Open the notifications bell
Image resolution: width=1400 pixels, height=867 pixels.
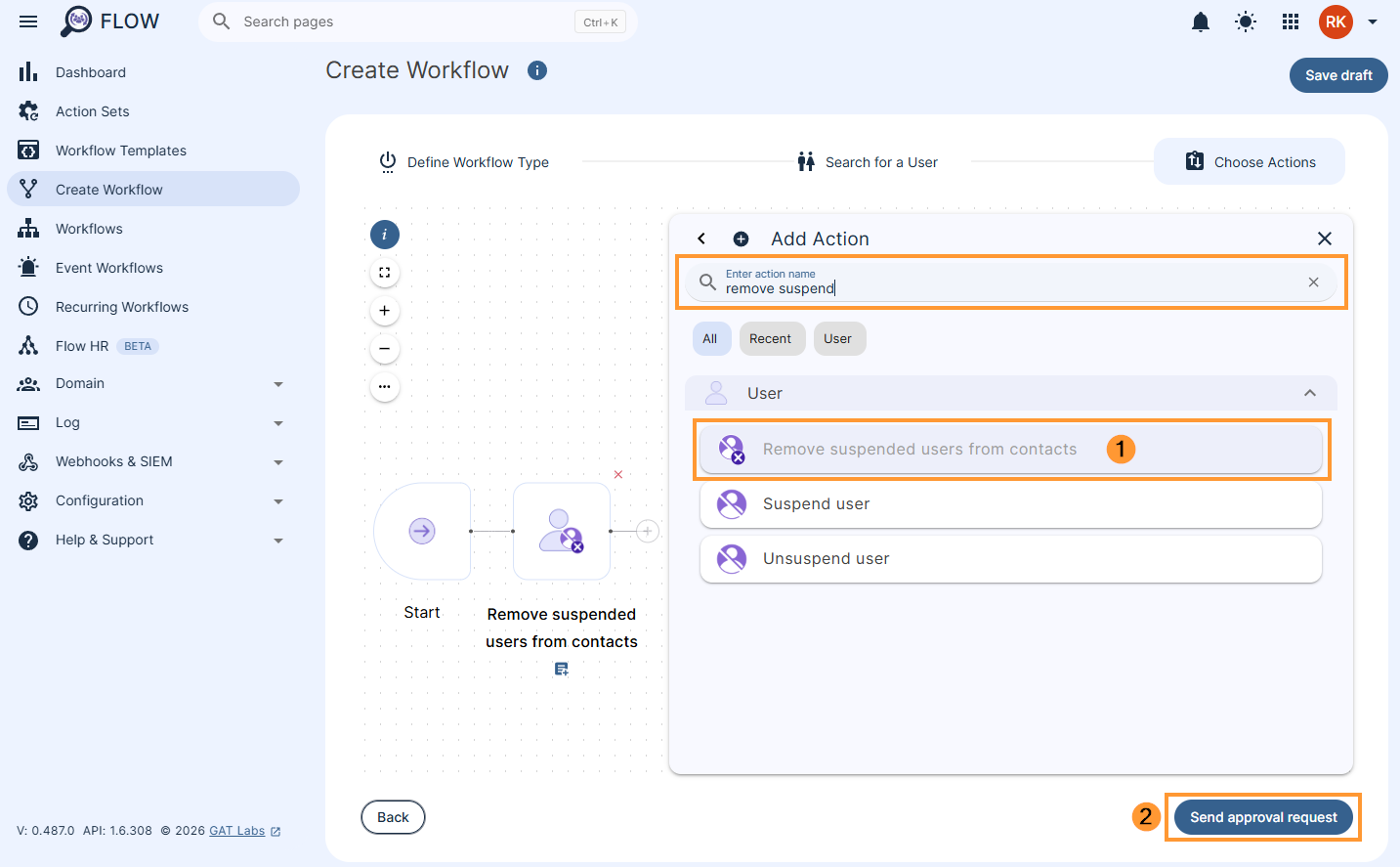point(1201,22)
